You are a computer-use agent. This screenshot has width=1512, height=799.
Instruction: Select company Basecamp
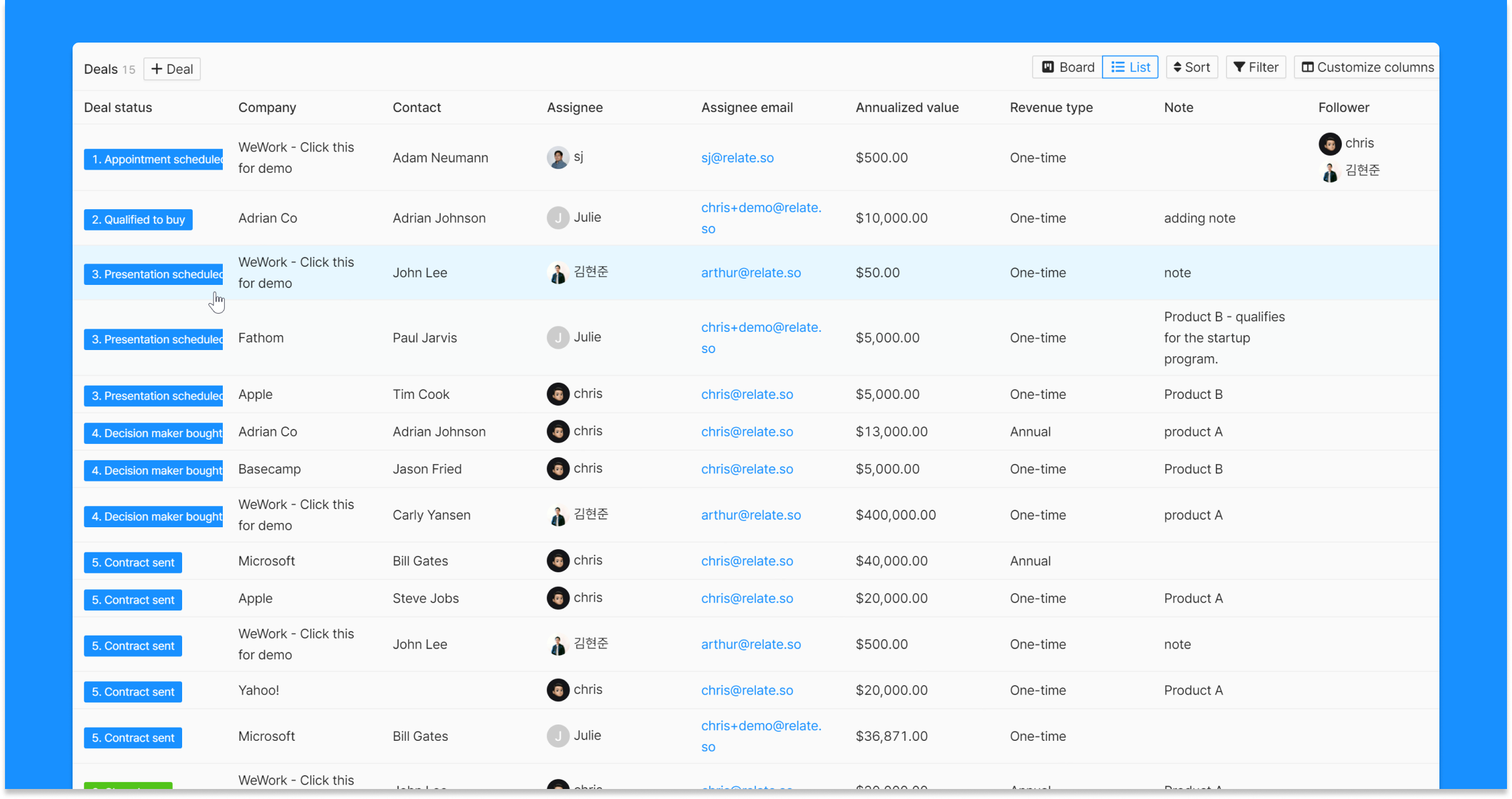(269, 469)
